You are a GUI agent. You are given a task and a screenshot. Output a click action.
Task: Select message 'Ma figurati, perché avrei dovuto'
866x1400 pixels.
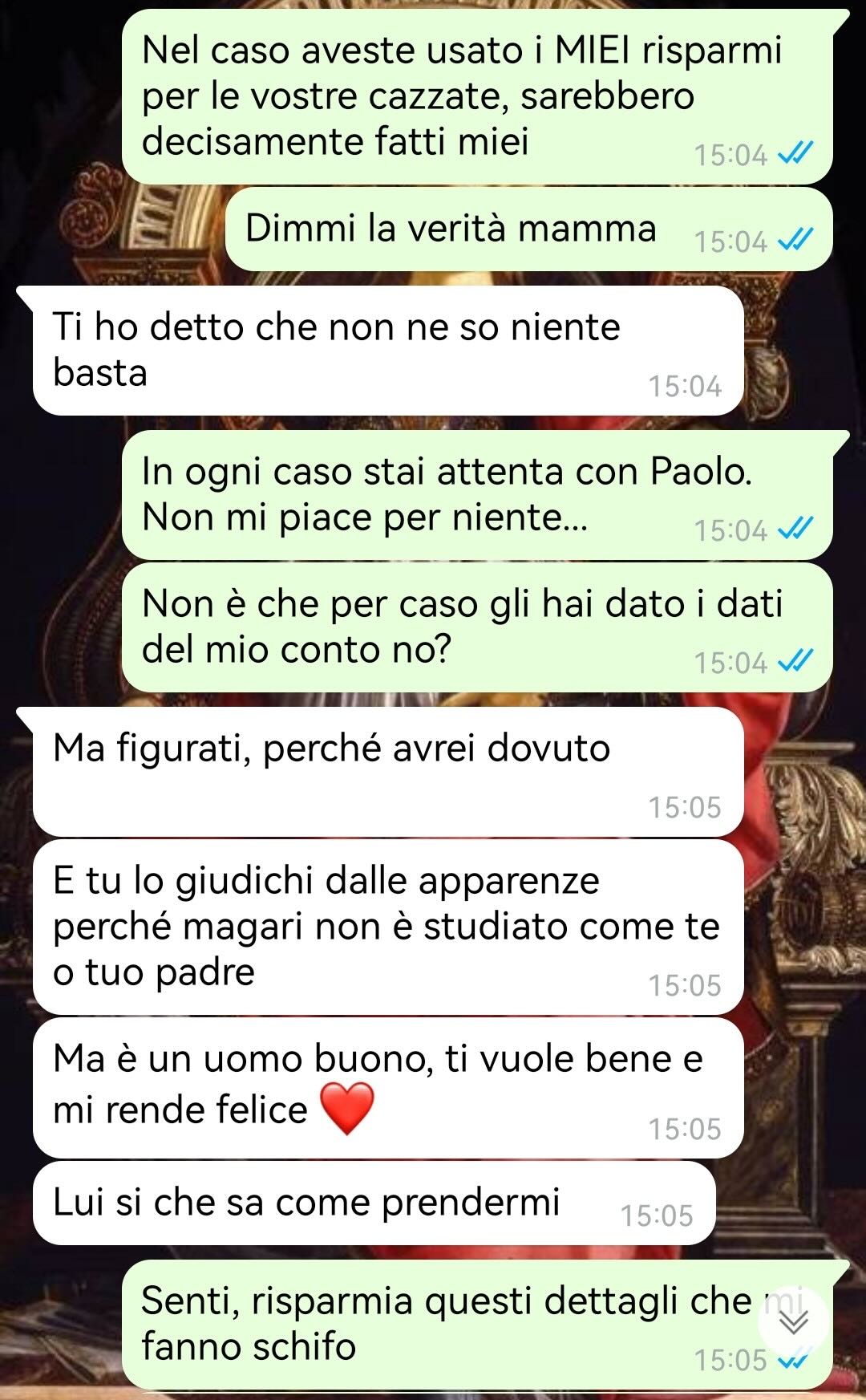coord(388,772)
